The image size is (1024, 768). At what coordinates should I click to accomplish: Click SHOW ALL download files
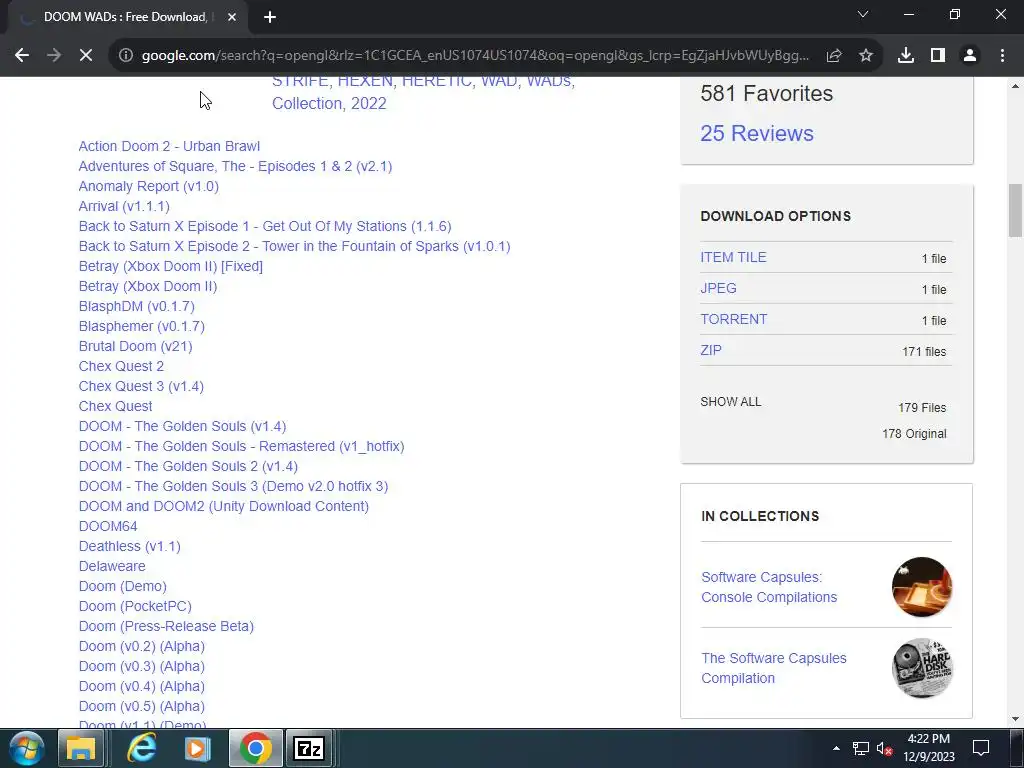731,402
